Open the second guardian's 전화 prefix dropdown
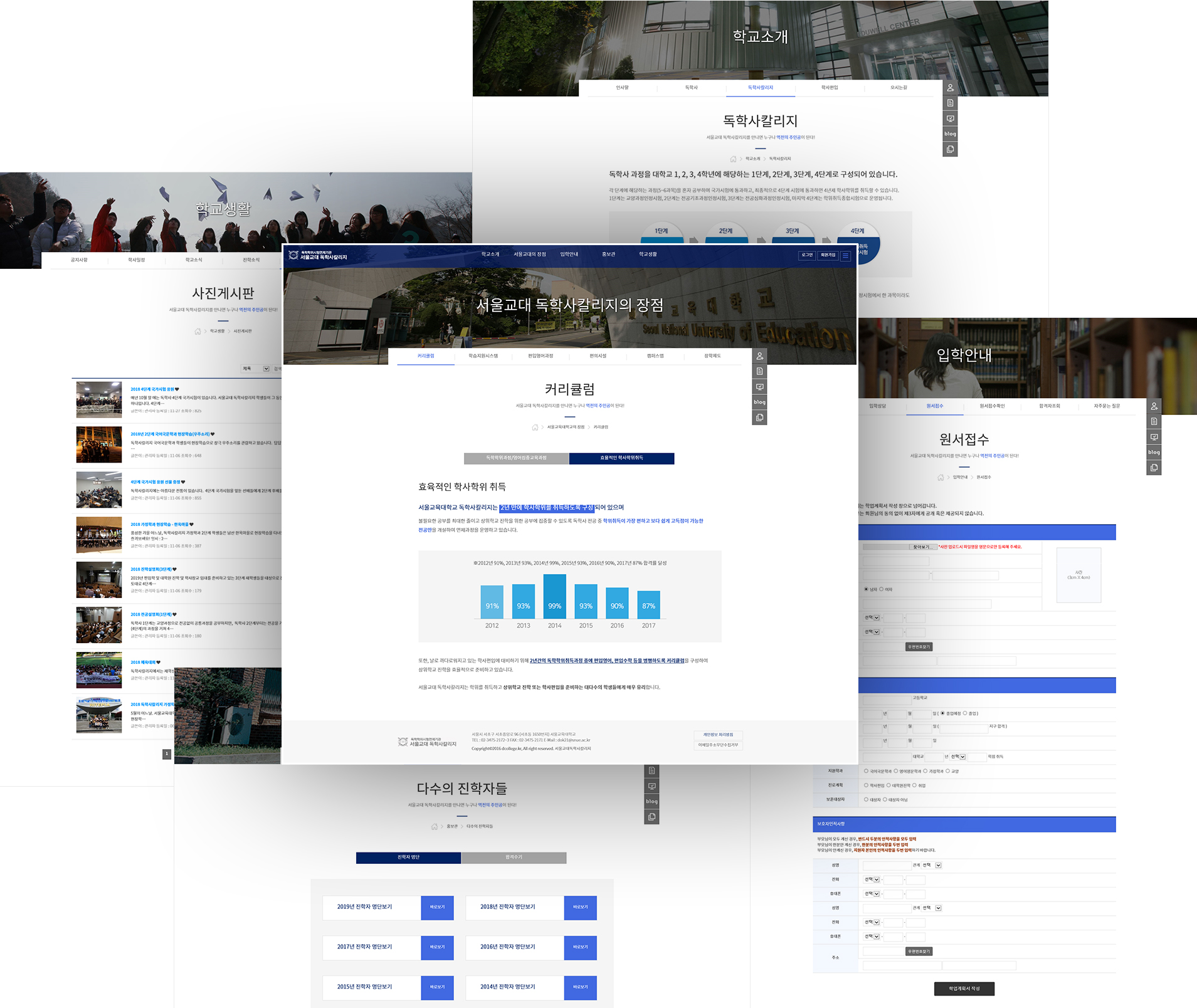 (872, 922)
